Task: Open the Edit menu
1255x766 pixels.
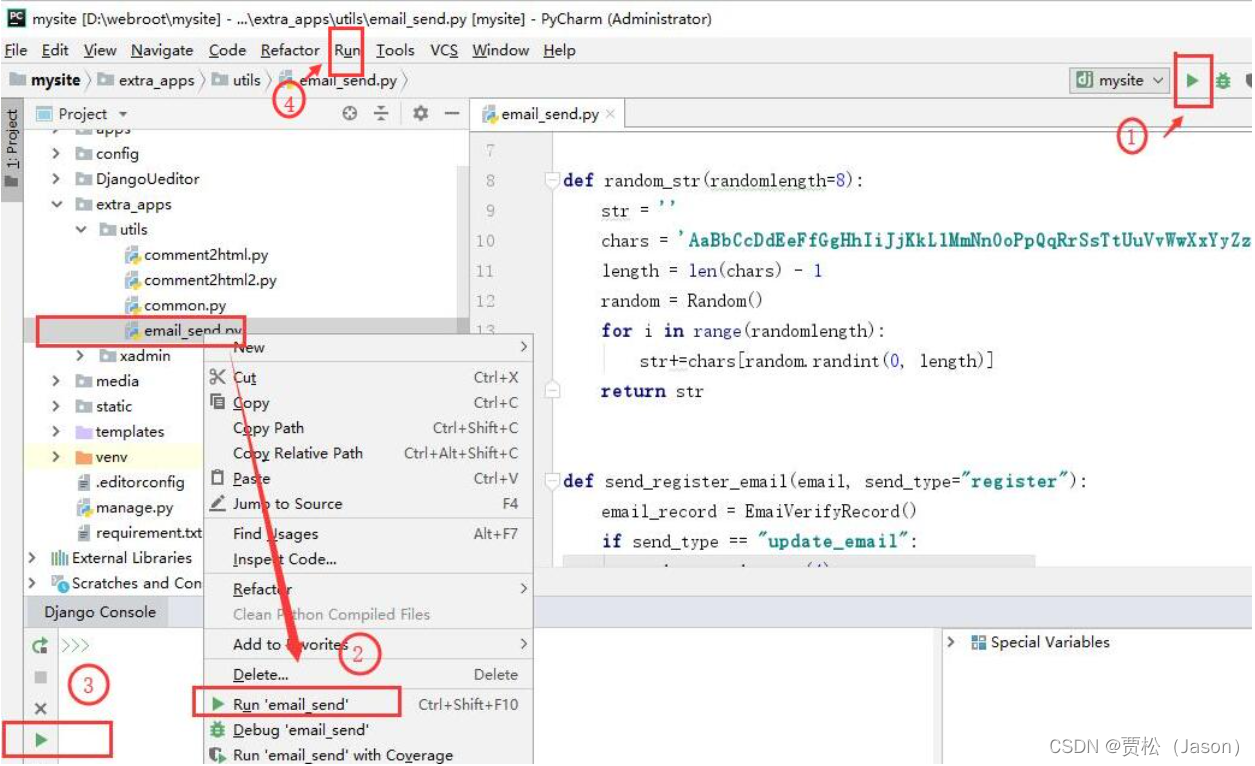Action: tap(55, 50)
